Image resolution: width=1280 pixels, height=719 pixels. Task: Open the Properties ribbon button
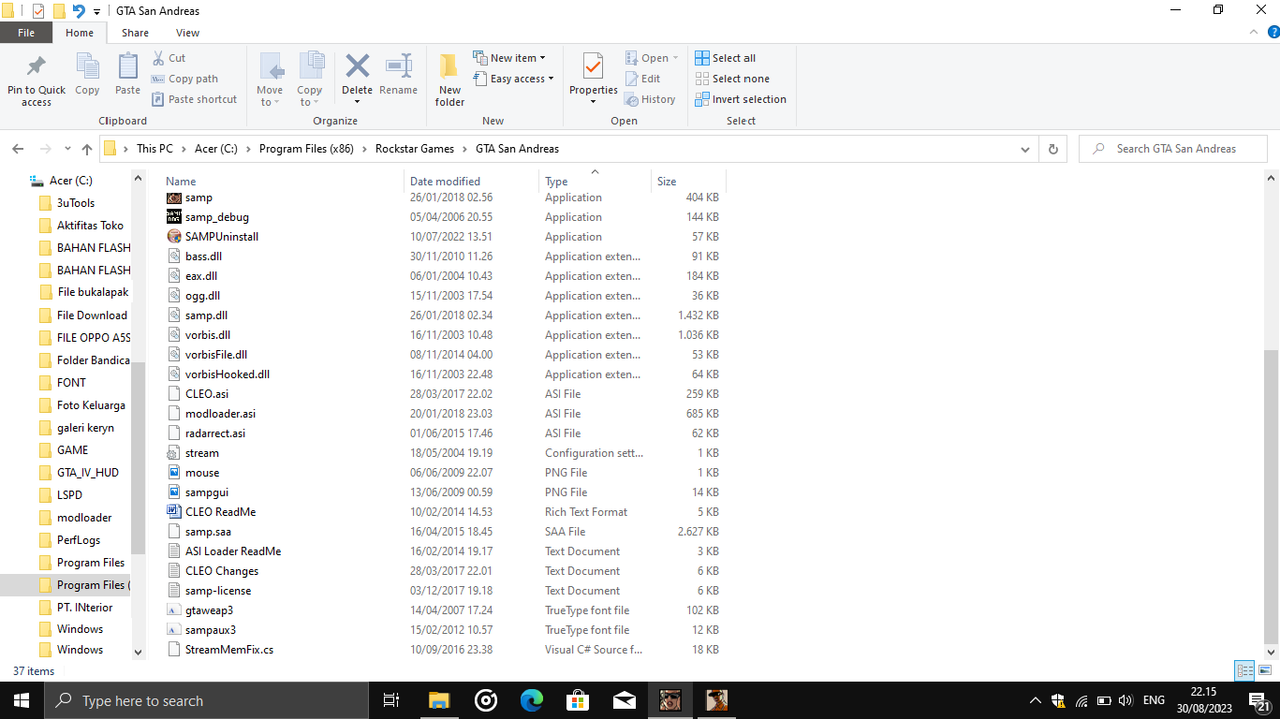point(593,80)
